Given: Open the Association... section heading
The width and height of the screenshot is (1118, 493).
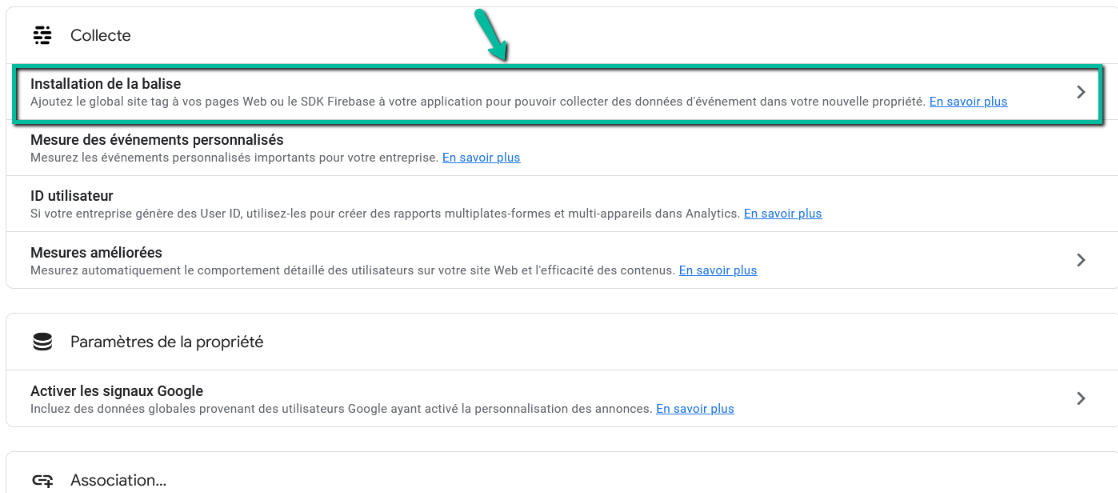Looking at the screenshot, I should 118,481.
